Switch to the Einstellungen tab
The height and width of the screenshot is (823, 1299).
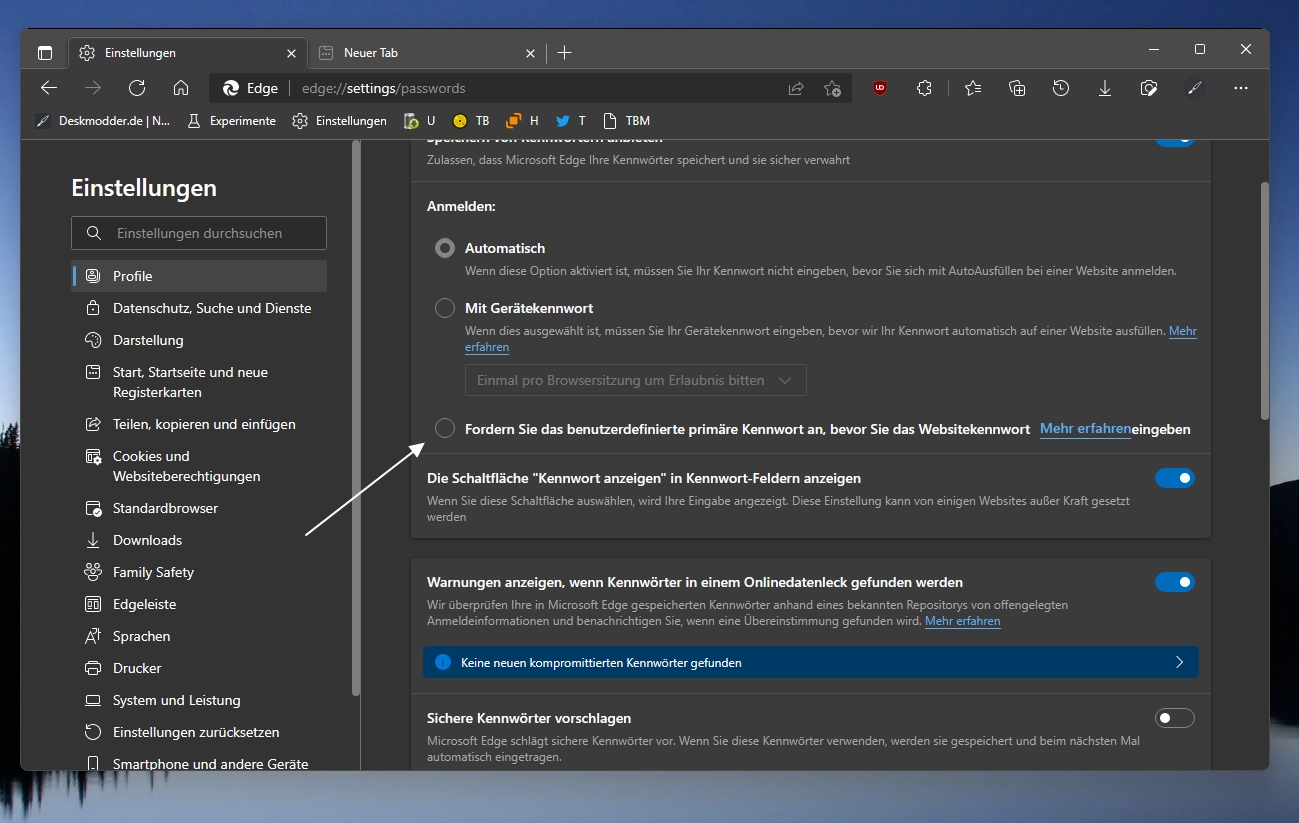pyautogui.click(x=187, y=53)
